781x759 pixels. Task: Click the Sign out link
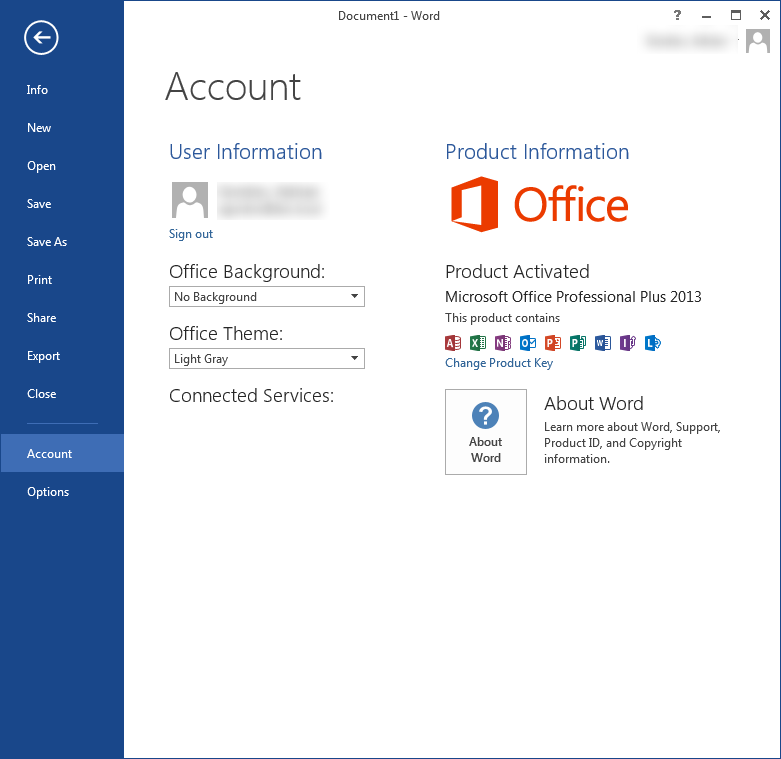(x=191, y=234)
